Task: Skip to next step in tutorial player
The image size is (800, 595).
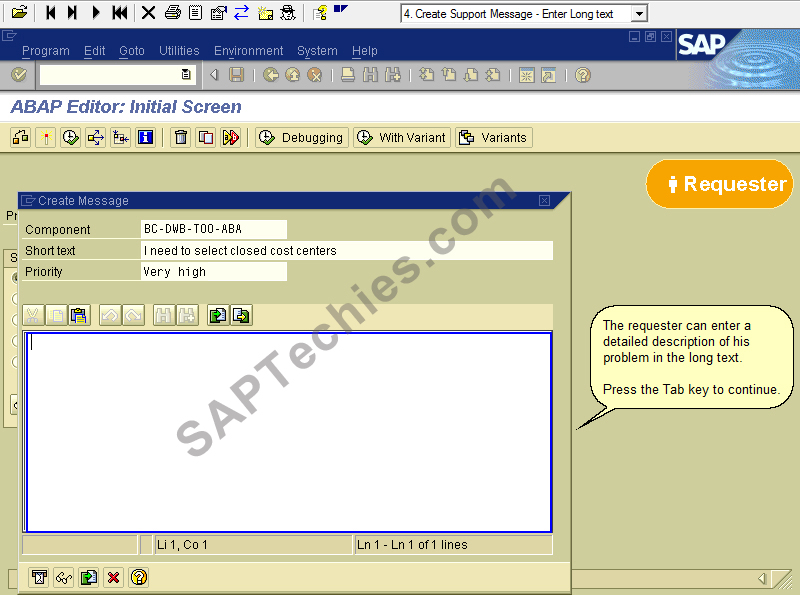Action: click(x=72, y=12)
